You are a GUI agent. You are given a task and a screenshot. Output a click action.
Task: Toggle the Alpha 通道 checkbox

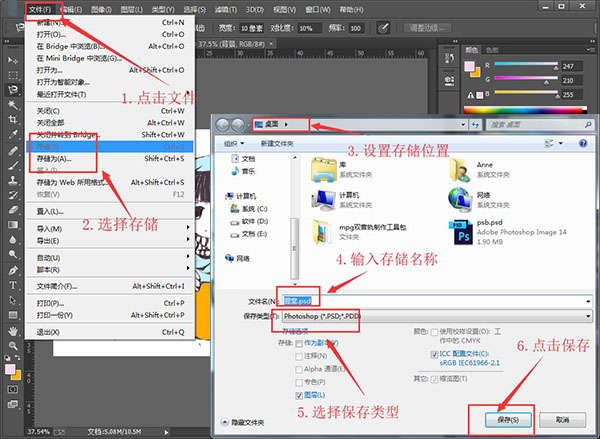299,369
